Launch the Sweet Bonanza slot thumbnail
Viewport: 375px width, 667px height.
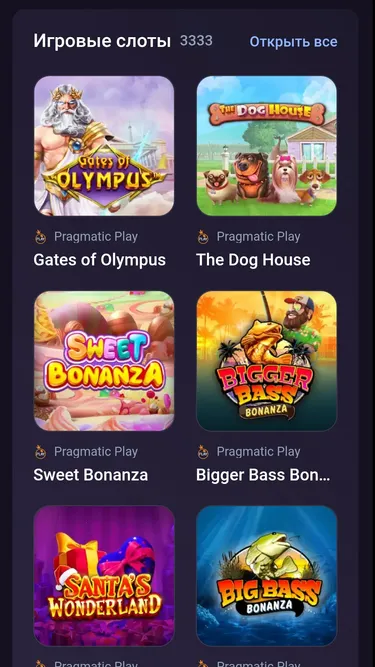point(104,361)
